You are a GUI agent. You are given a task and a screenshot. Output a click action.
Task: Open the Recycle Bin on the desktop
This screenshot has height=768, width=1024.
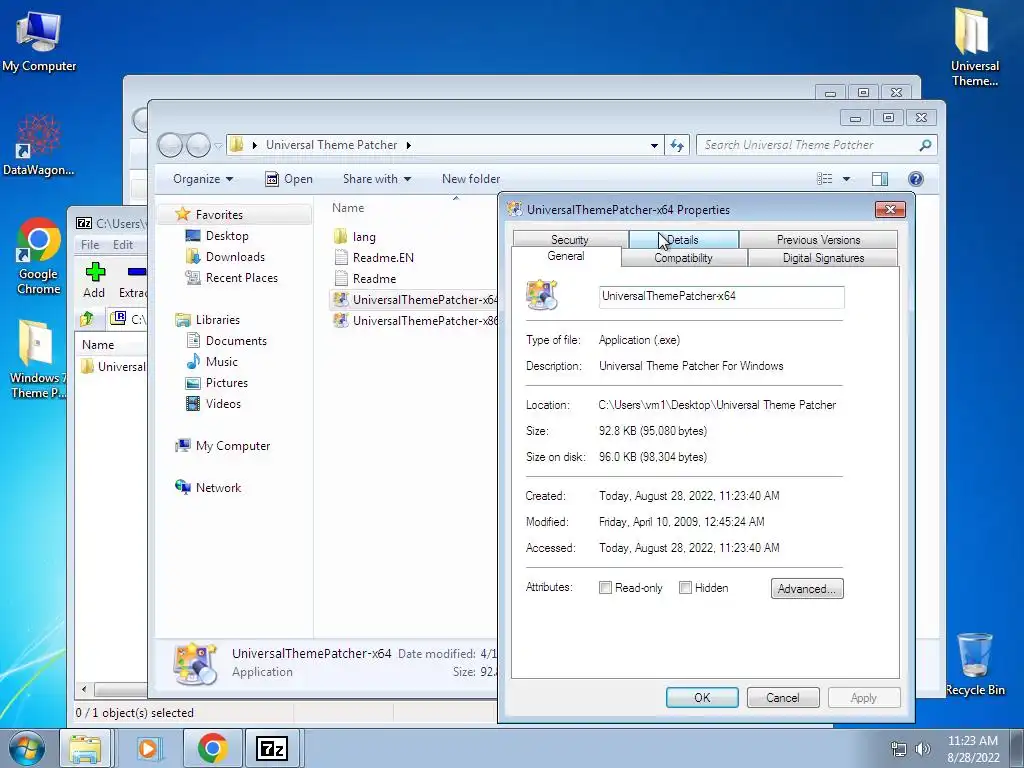974,663
